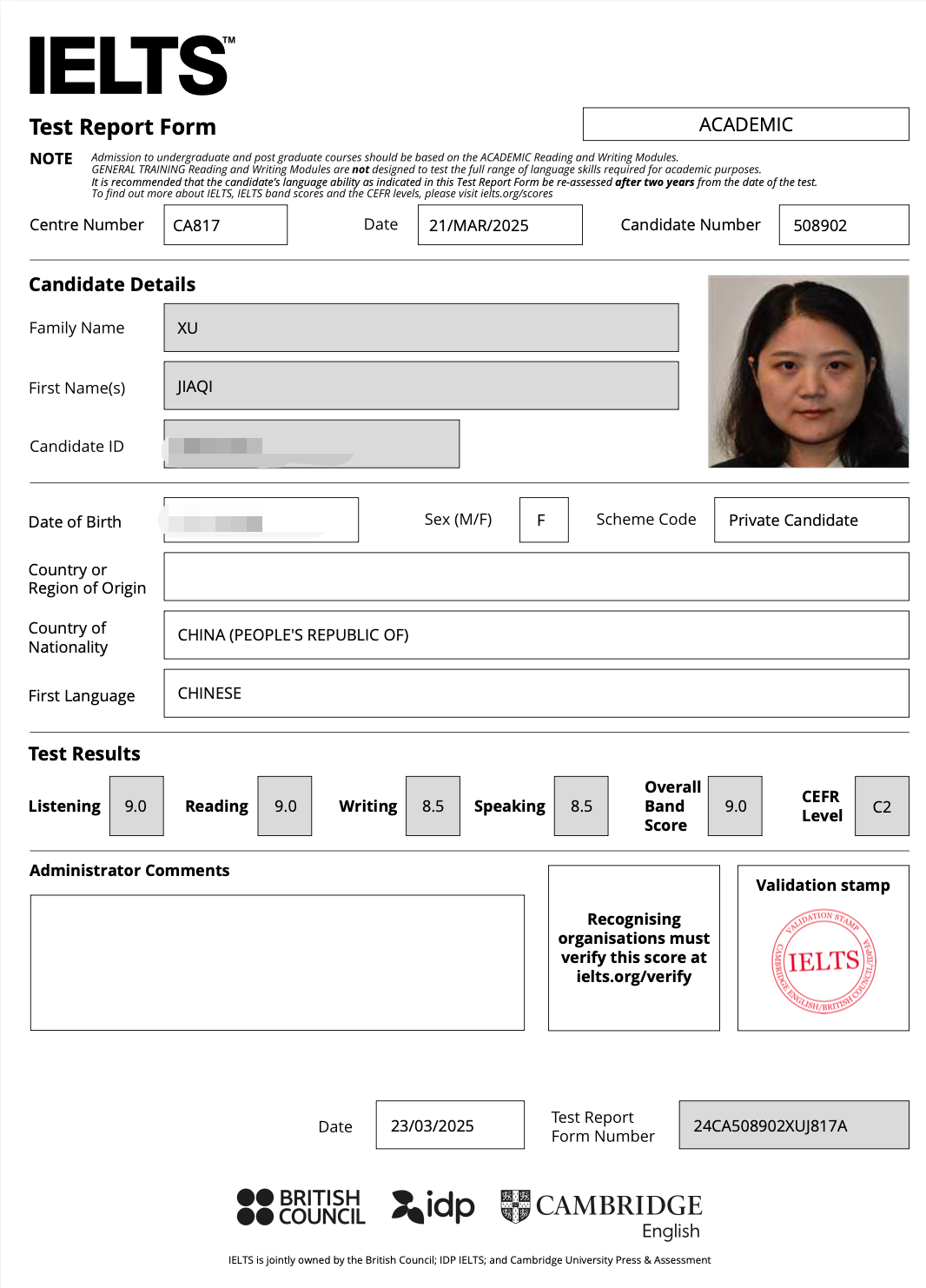Click the Date of Birth field
Viewport: 926px width, 1288px height.
click(x=261, y=520)
